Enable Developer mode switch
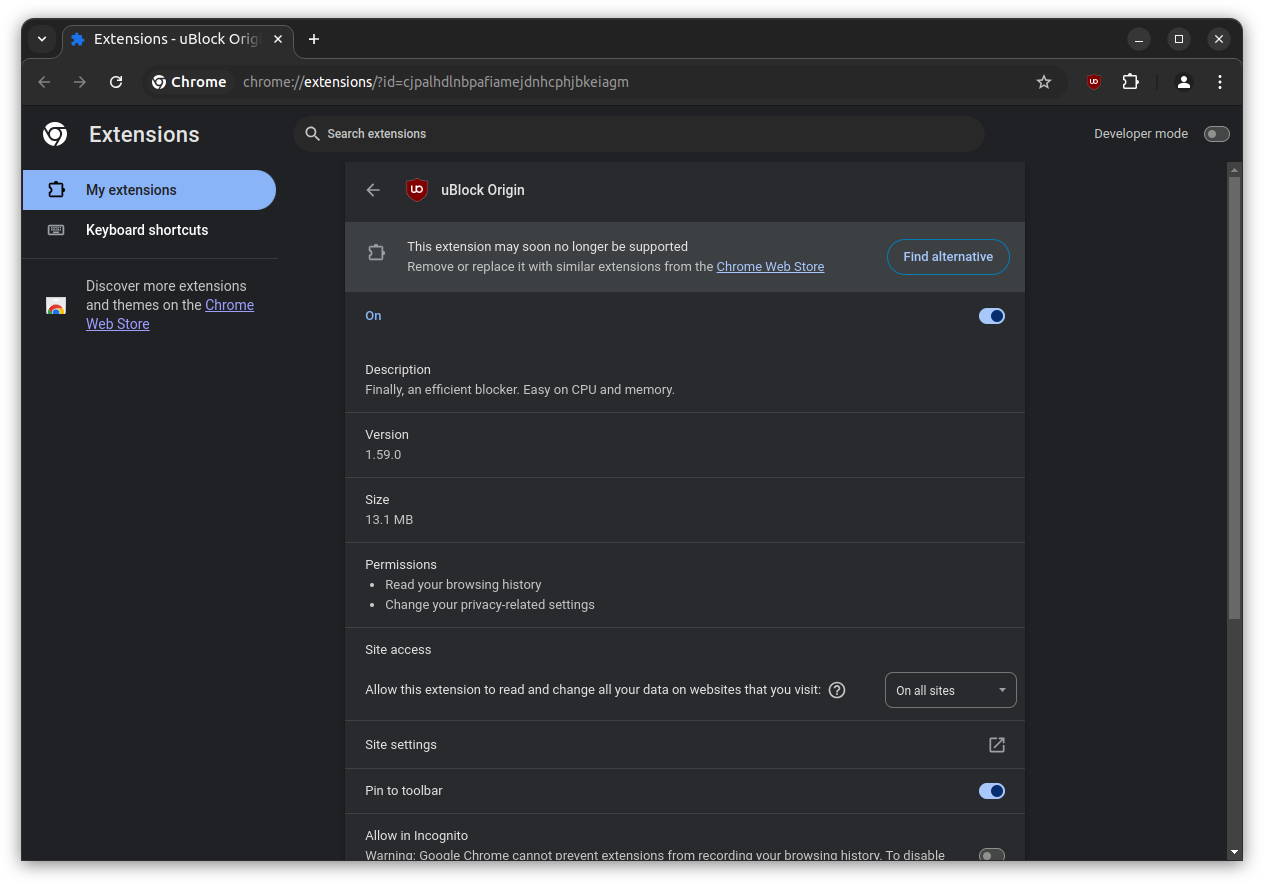 [x=1216, y=134]
